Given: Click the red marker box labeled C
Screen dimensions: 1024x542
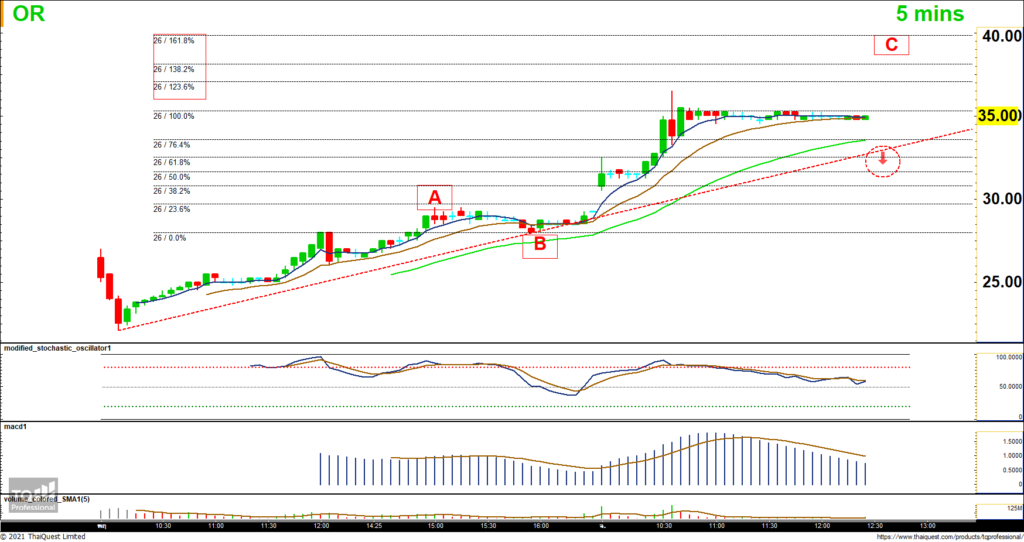Looking at the screenshot, I should [890, 45].
